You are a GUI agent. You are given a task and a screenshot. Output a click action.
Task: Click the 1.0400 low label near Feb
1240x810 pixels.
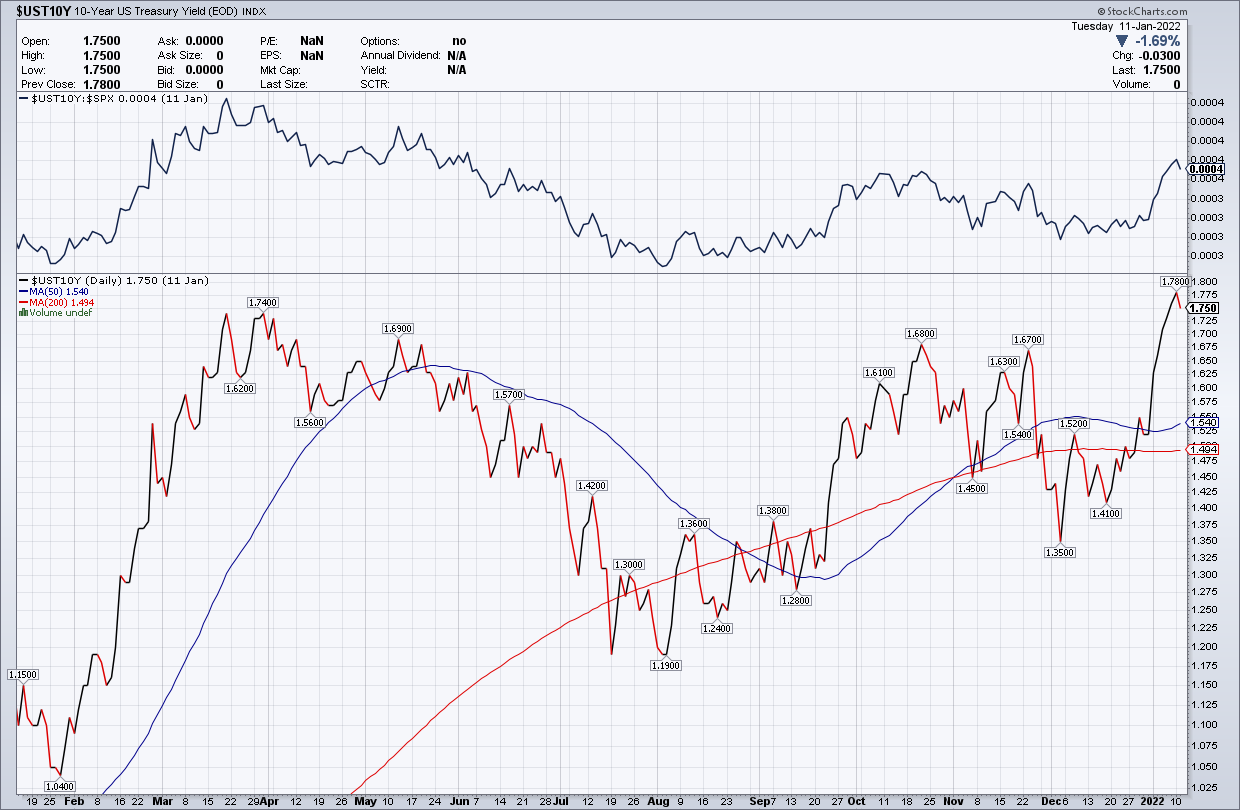pyautogui.click(x=60, y=787)
